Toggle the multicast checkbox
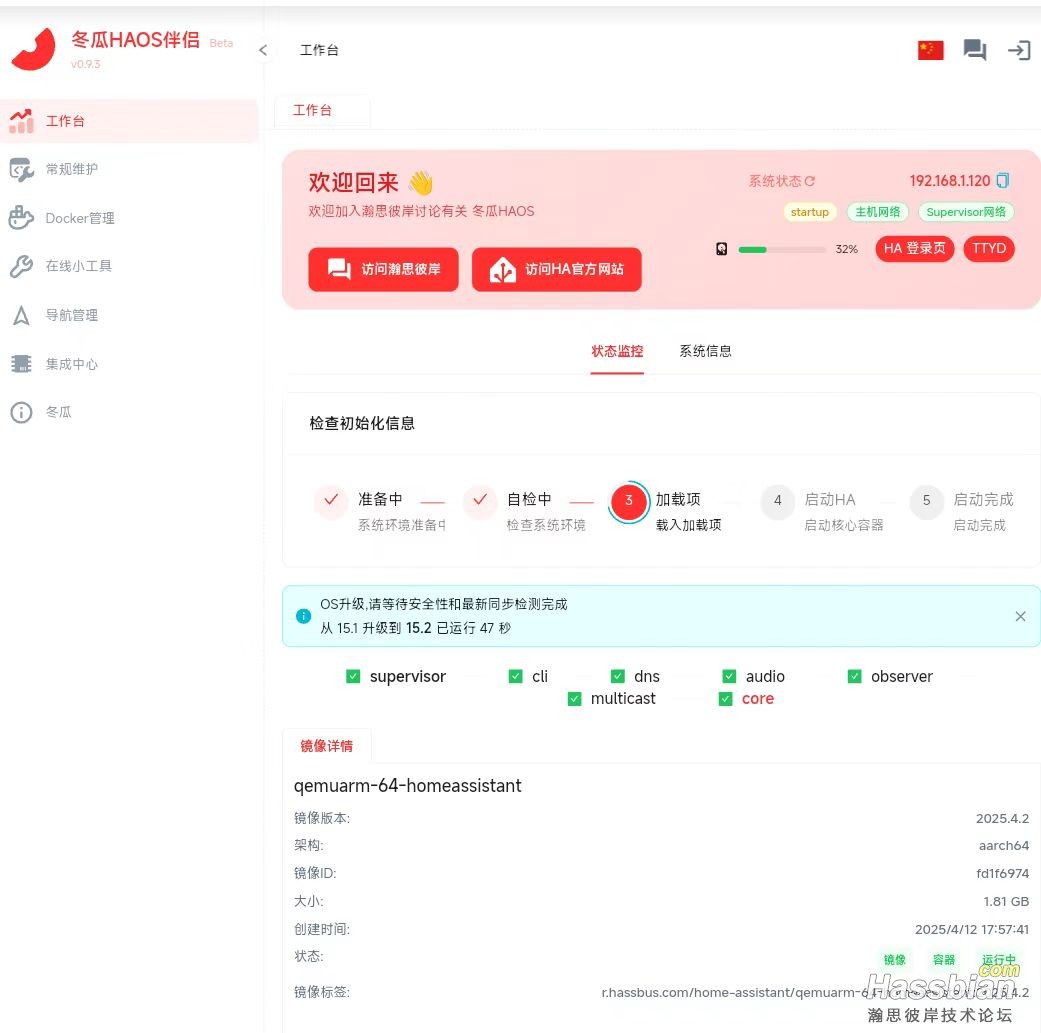 [574, 698]
